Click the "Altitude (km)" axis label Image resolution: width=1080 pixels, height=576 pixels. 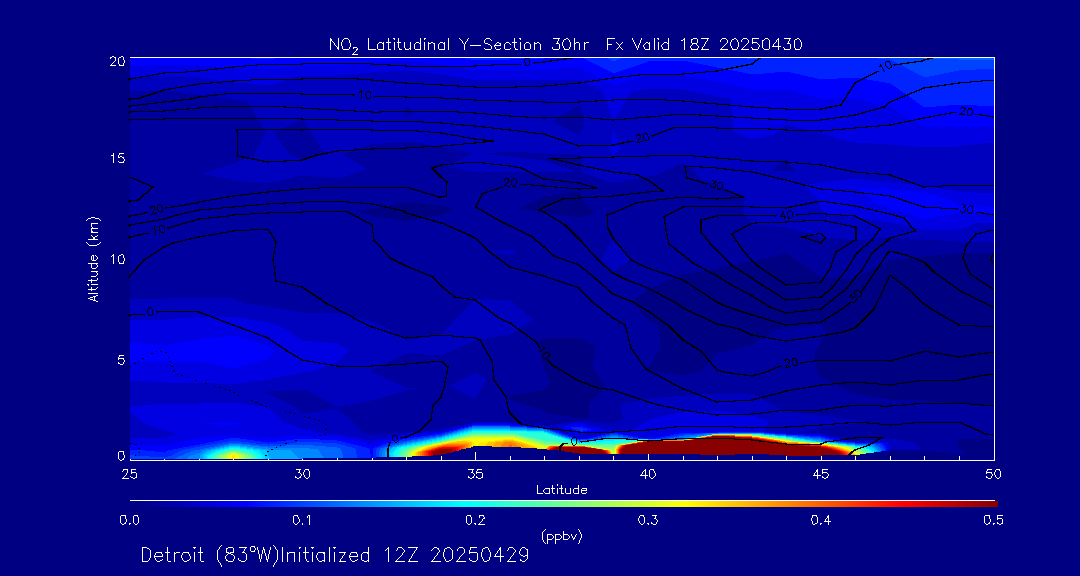tap(94, 259)
